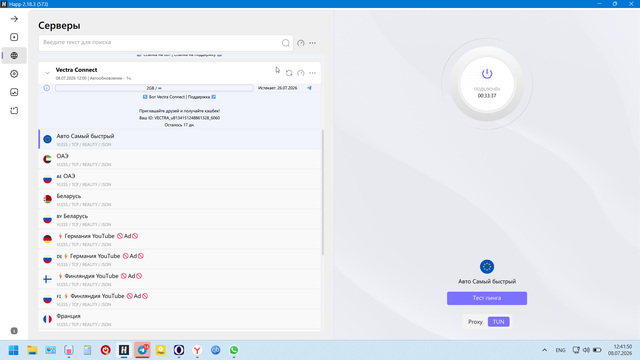Open the Windows Start menu
The width and height of the screenshot is (640, 360).
(13, 350)
